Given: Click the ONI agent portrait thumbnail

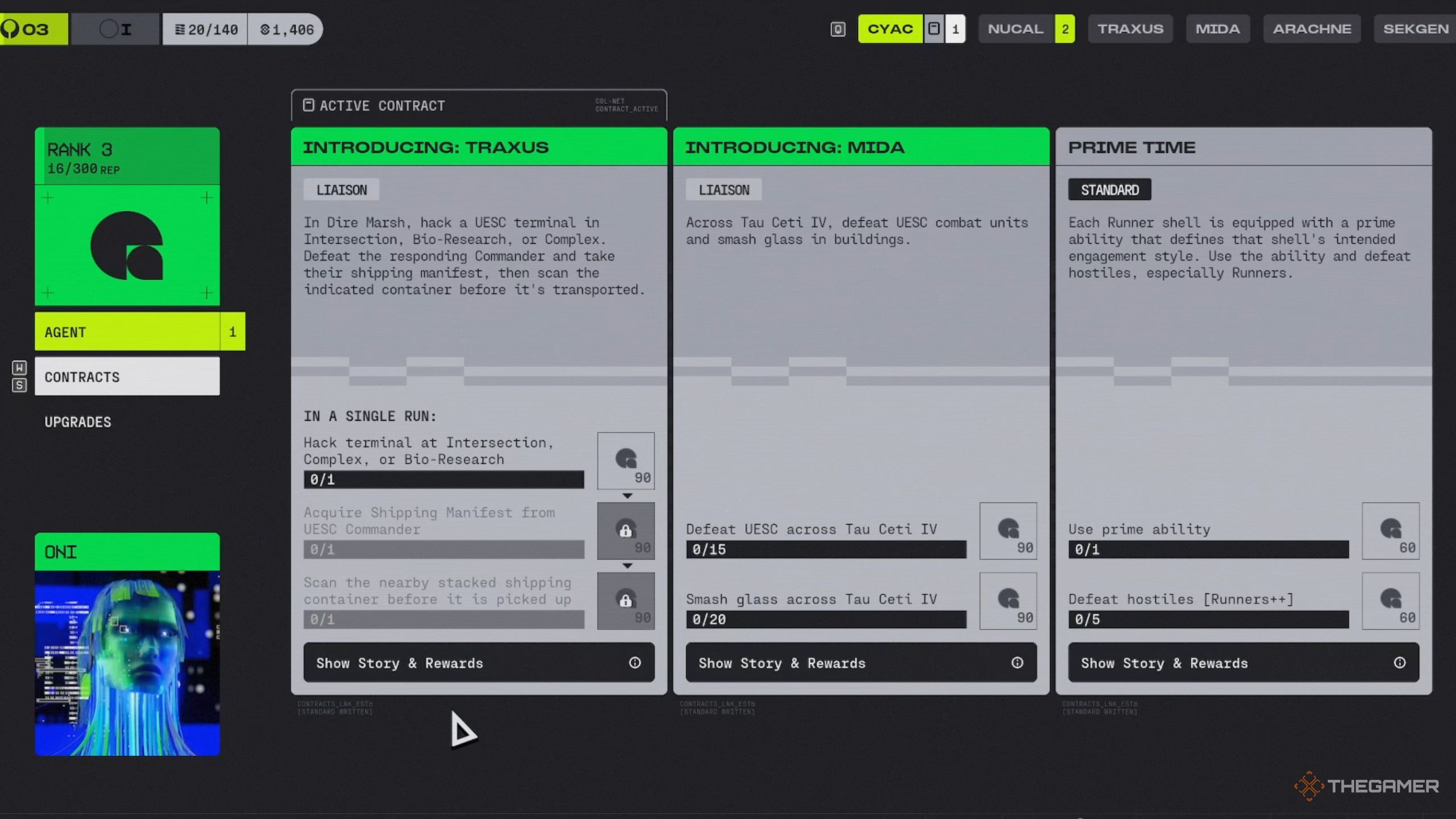Looking at the screenshot, I should pyautogui.click(x=127, y=663).
